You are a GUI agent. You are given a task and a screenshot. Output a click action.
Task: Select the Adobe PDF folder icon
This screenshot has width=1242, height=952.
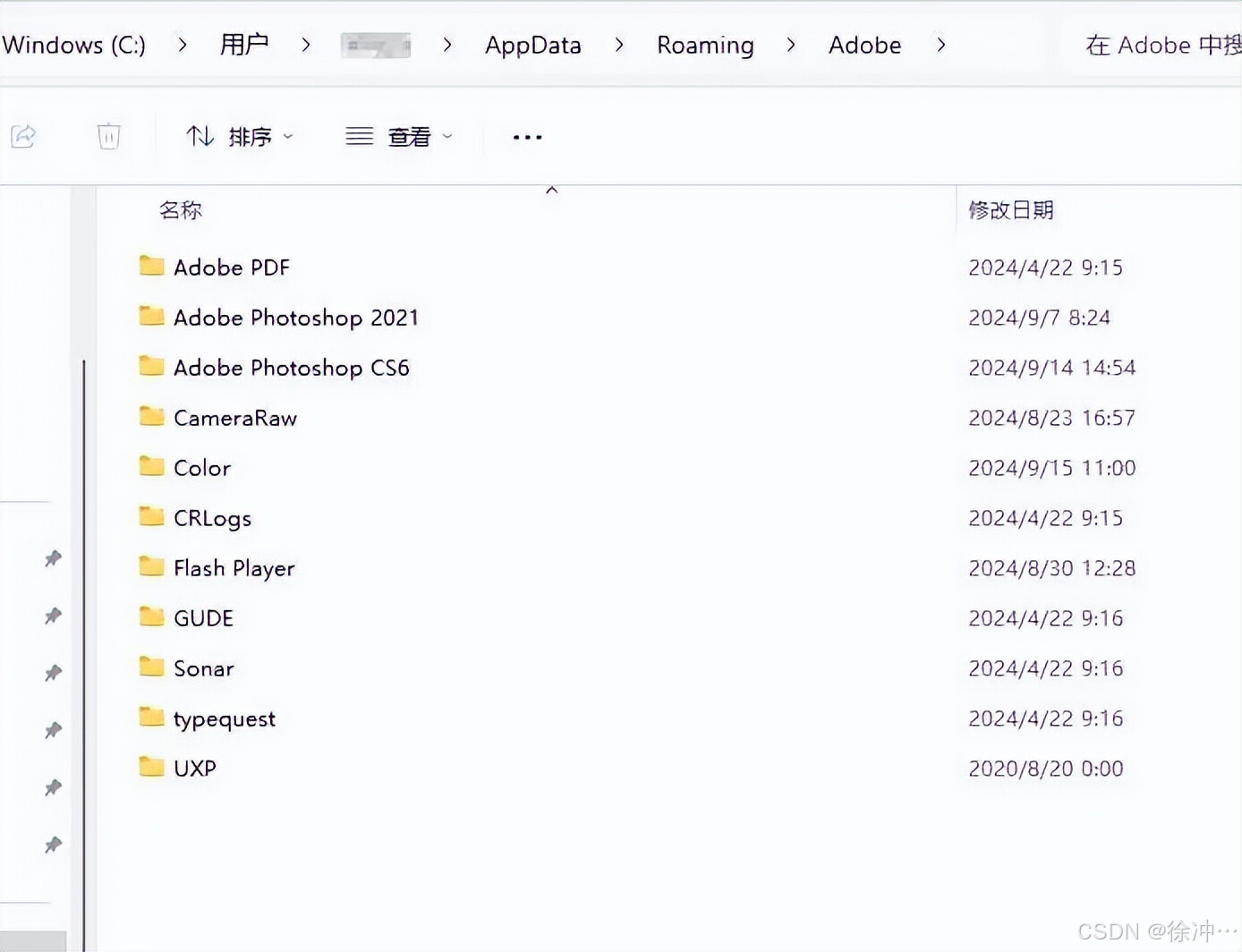click(151, 266)
